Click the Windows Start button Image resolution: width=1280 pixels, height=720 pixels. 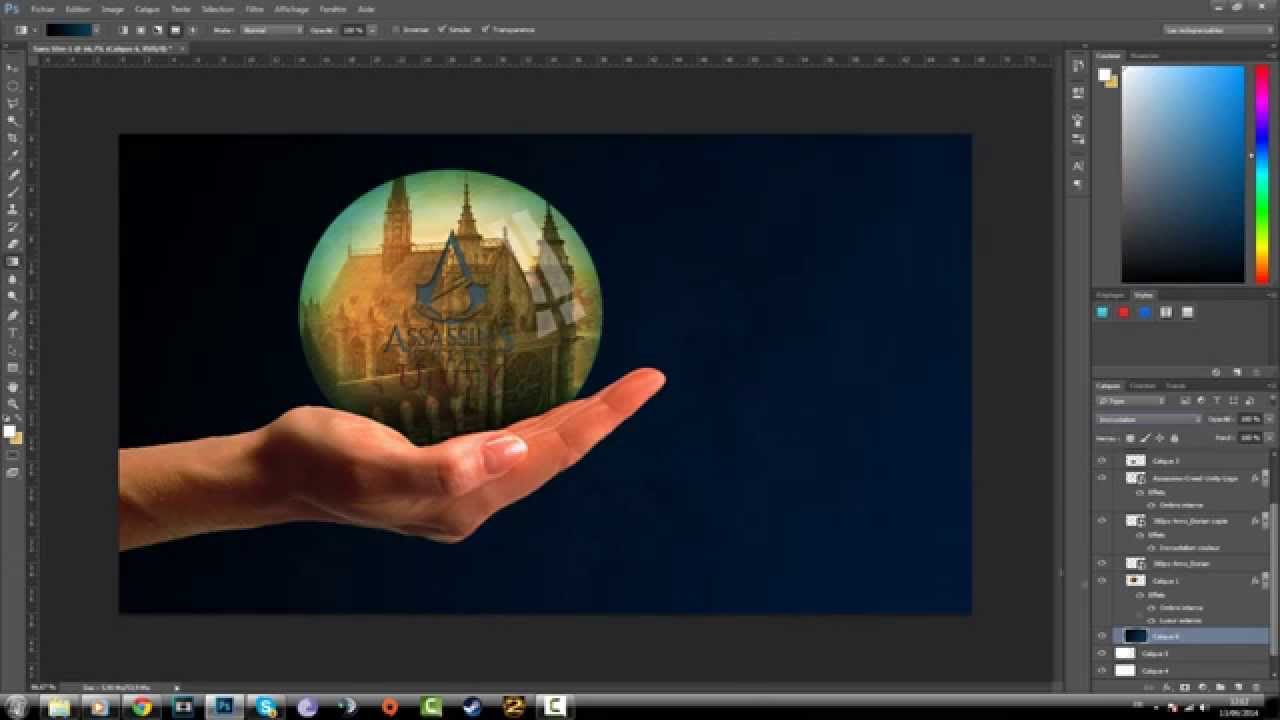coord(17,707)
